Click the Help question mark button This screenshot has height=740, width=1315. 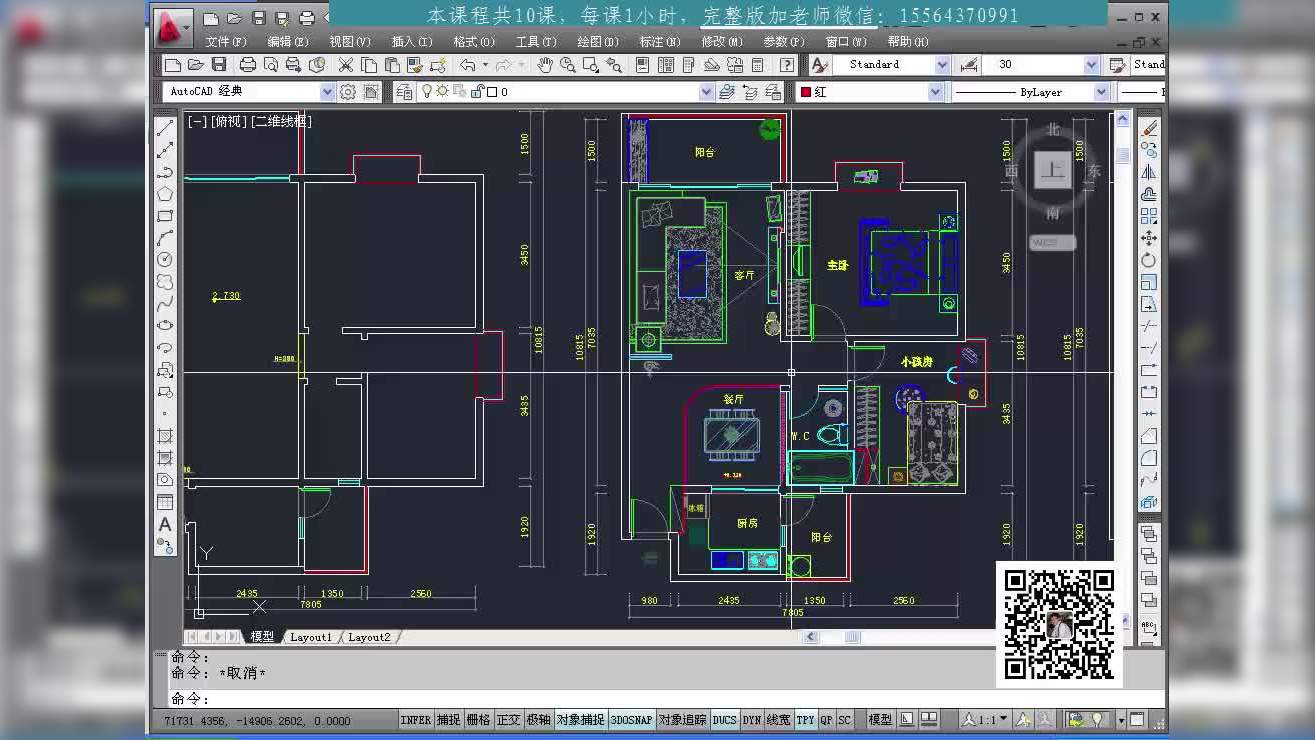[x=787, y=64]
